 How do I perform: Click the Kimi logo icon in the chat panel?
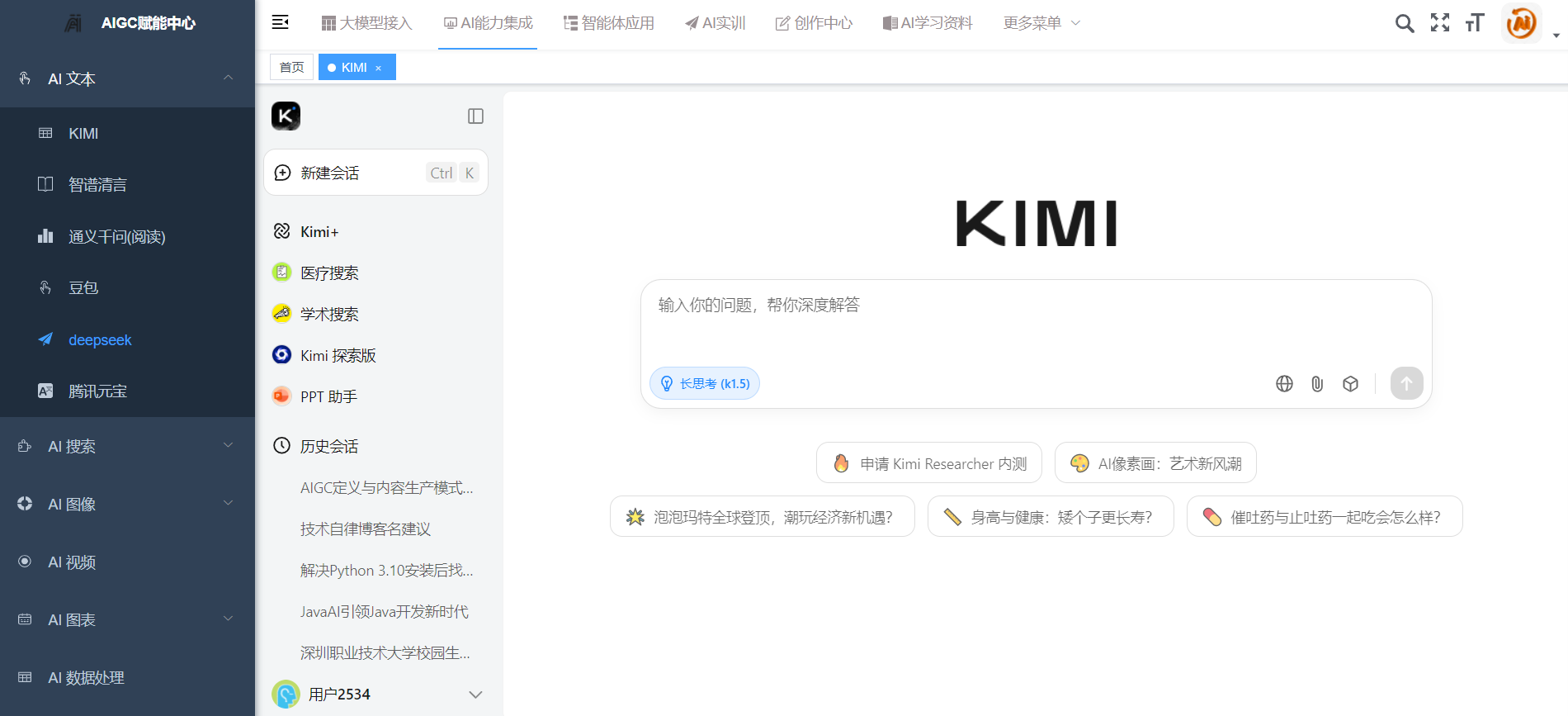[x=286, y=116]
